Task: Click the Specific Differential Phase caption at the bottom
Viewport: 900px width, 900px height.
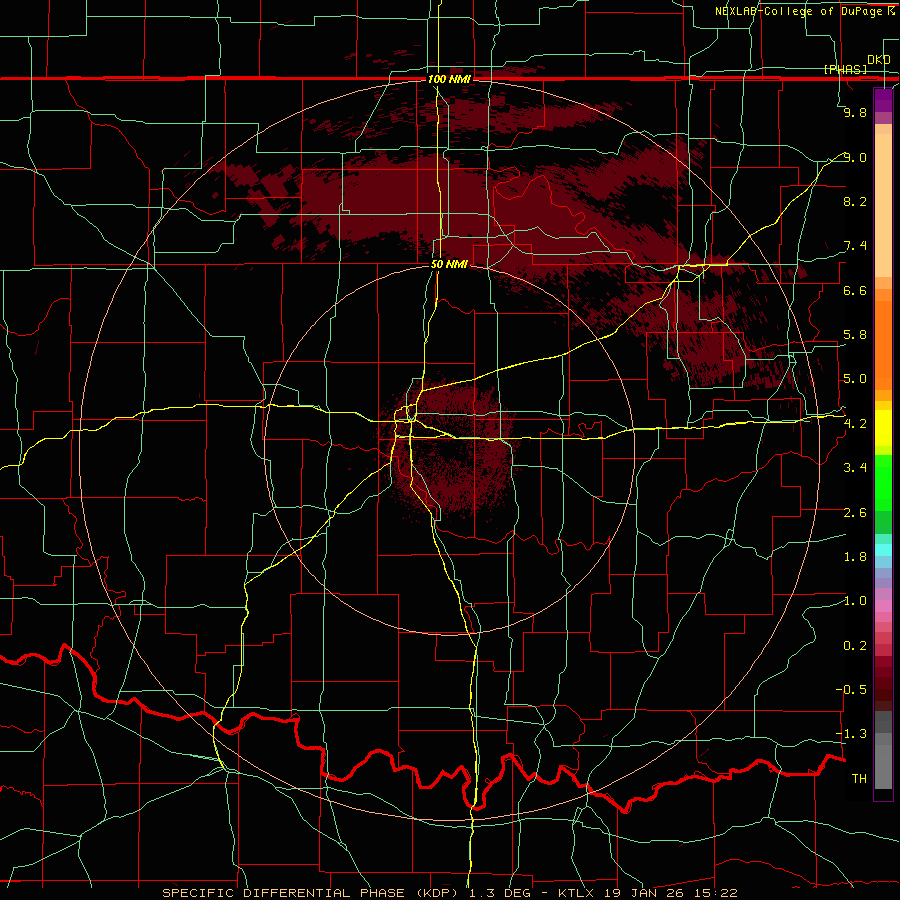Action: pos(450,893)
